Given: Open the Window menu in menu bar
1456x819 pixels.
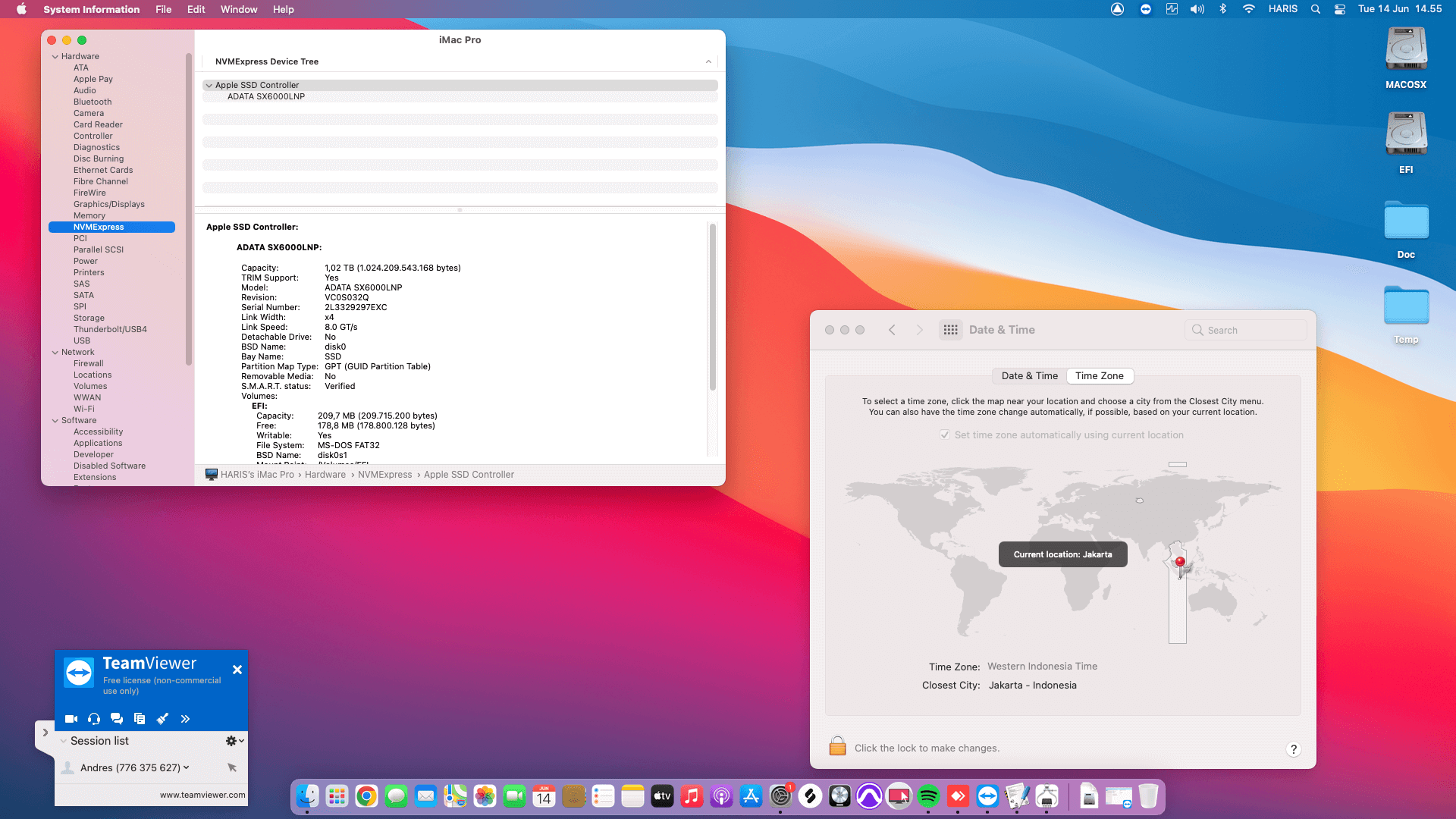Looking at the screenshot, I should click(x=238, y=9).
